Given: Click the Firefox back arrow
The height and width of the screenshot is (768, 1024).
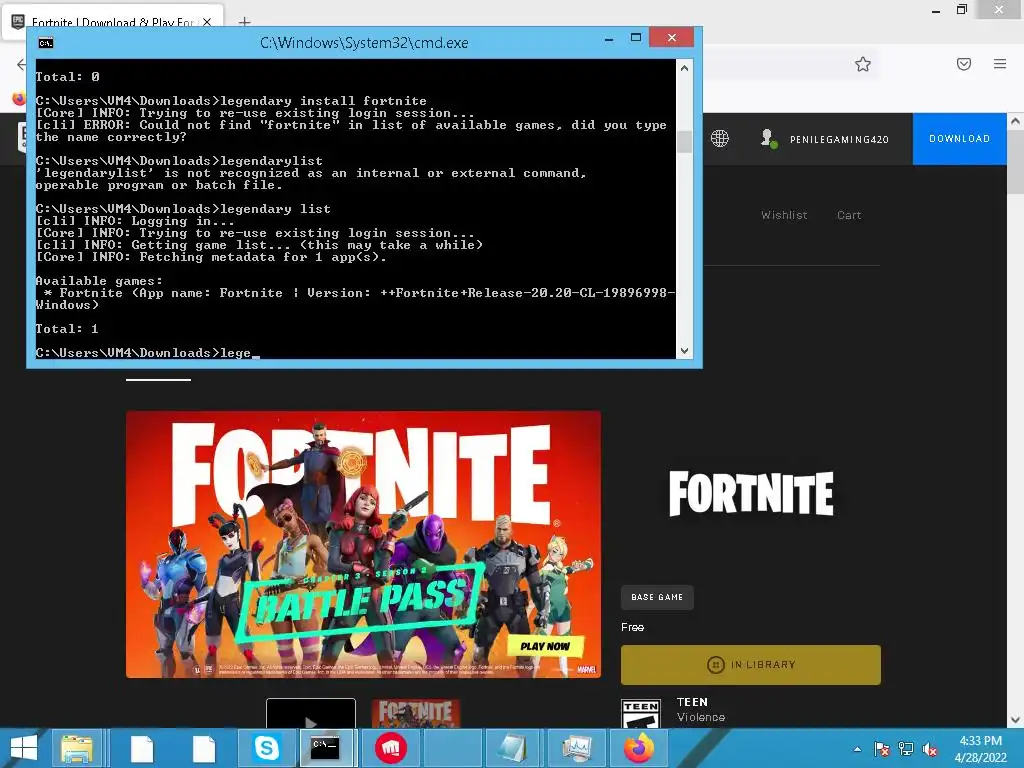Looking at the screenshot, I should click(21, 64).
